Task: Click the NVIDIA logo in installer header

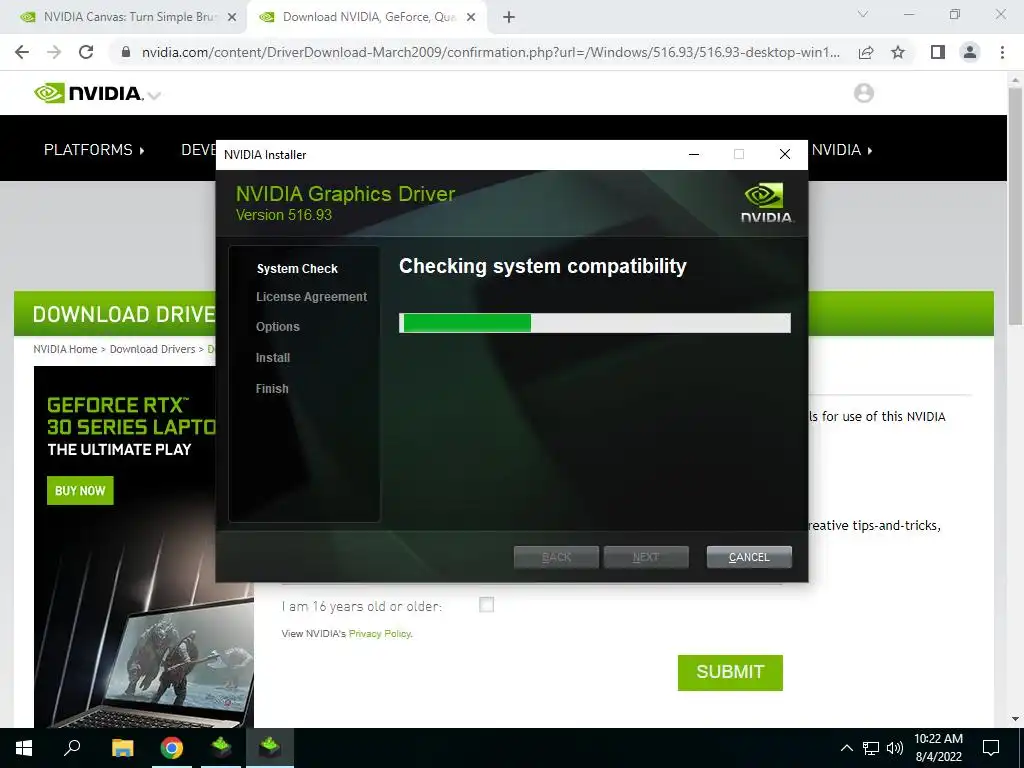Action: click(x=767, y=203)
